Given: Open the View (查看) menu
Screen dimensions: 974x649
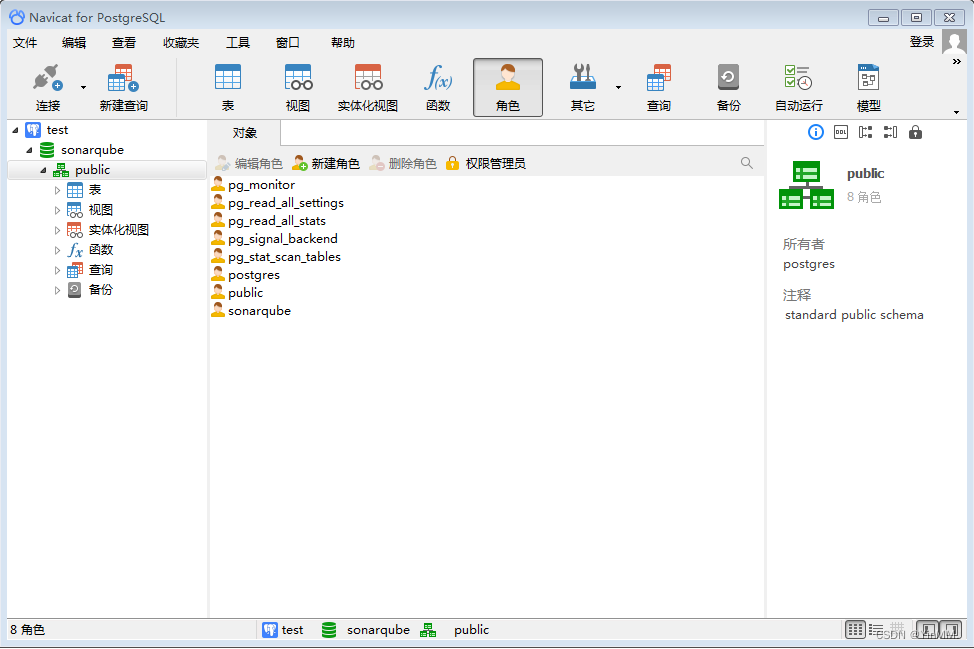Looking at the screenshot, I should point(124,42).
